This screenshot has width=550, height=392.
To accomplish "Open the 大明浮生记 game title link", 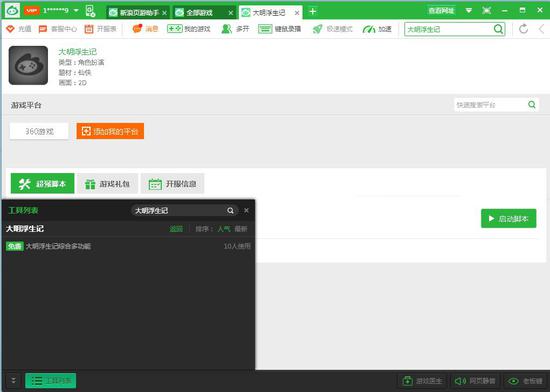I will [77, 52].
